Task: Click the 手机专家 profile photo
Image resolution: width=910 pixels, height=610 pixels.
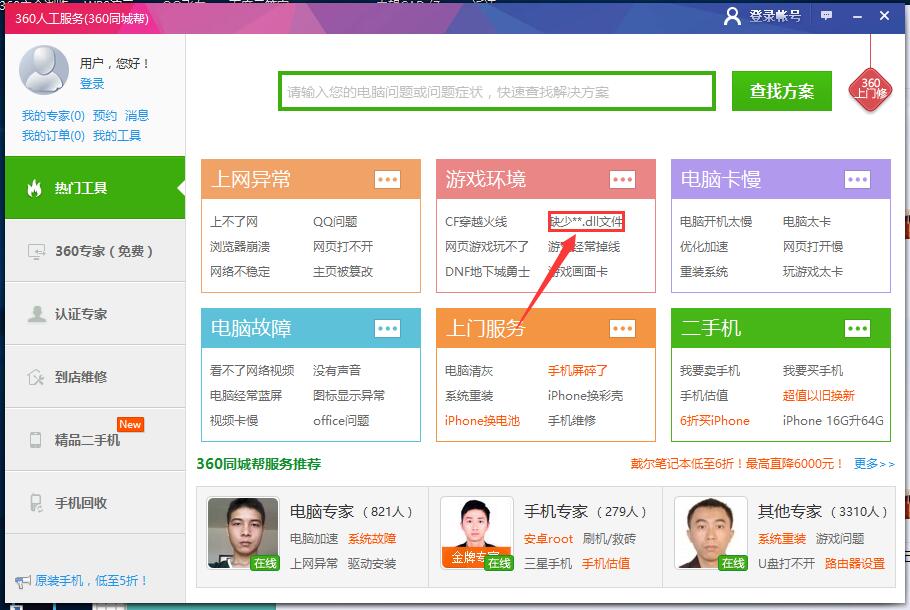Action: (x=476, y=533)
